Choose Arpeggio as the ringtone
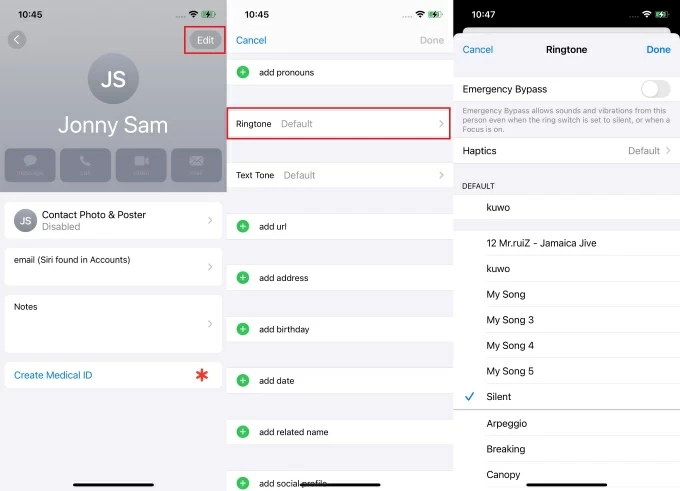Screen dimensions: 680x491 tap(507, 423)
